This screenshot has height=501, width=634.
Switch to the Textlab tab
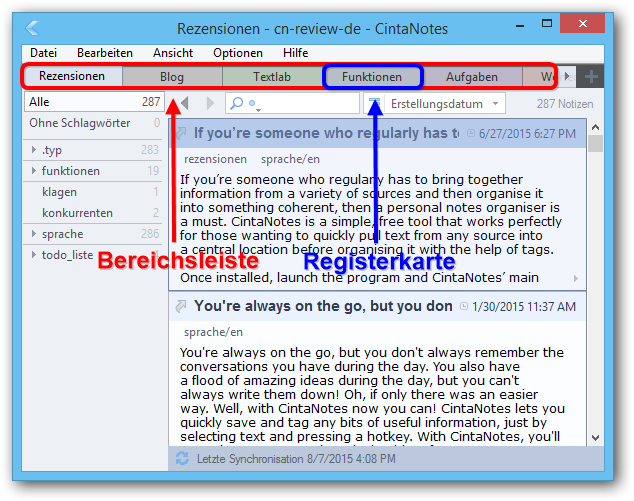click(272, 77)
